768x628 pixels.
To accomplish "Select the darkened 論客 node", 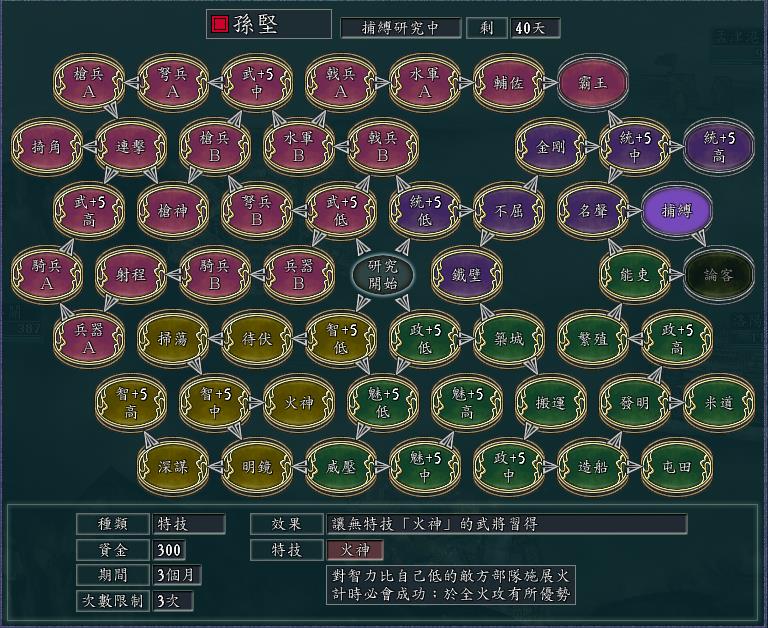I will click(x=719, y=274).
